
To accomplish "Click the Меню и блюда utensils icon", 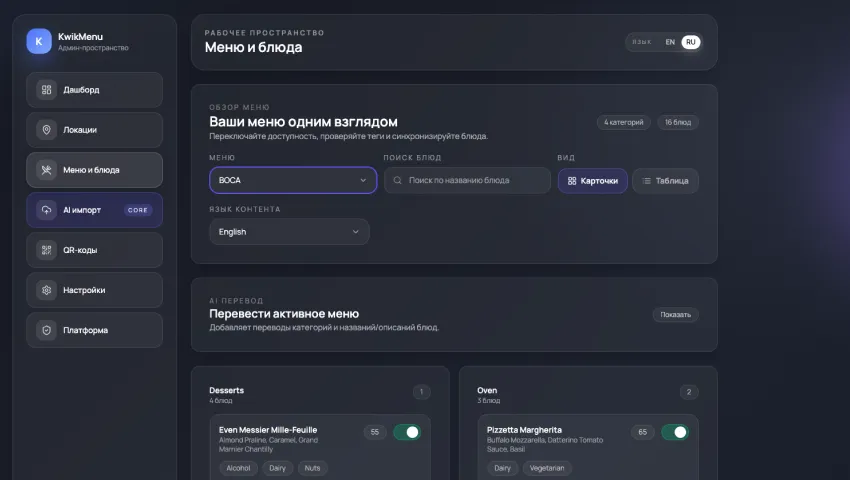I will point(47,170).
